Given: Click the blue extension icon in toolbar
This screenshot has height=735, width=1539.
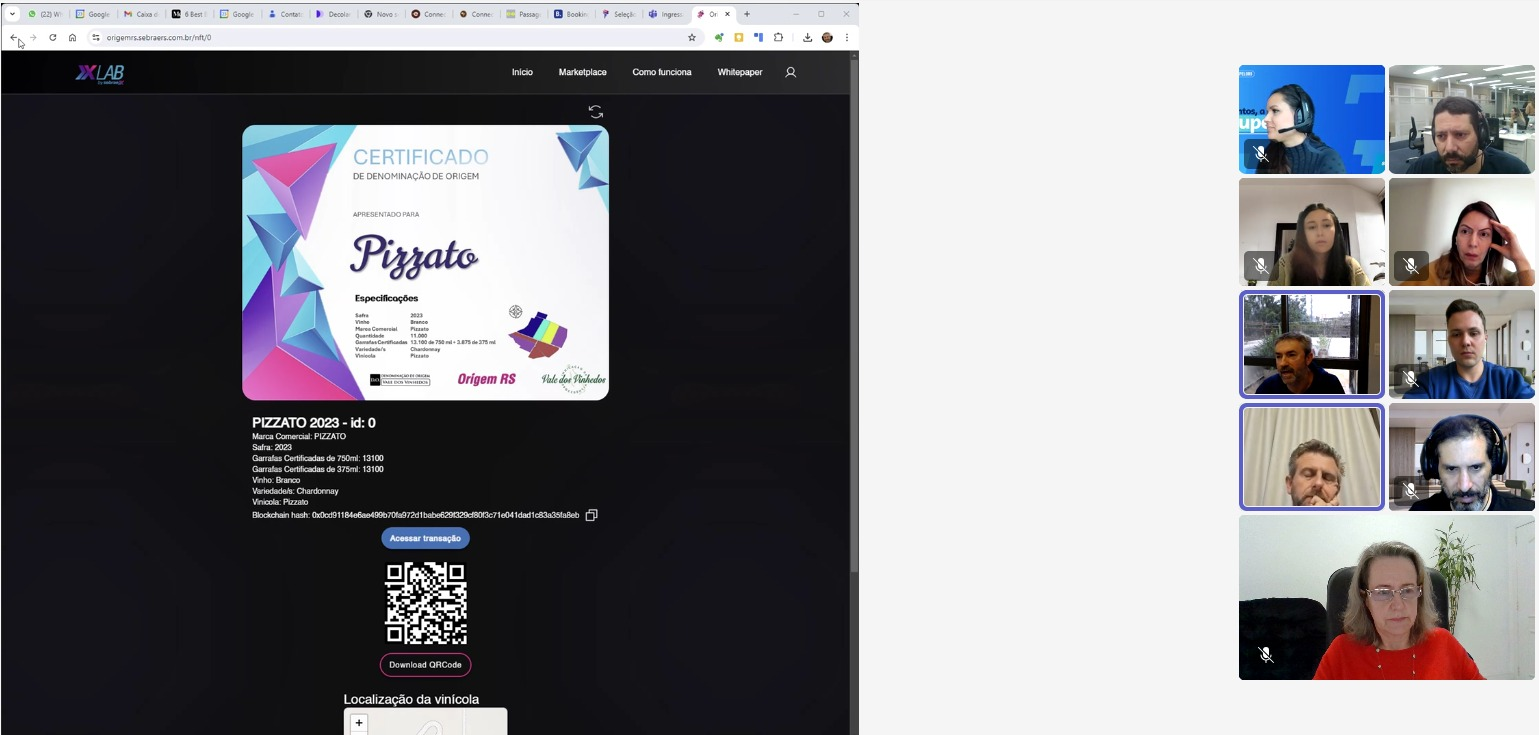Looking at the screenshot, I should (x=759, y=37).
